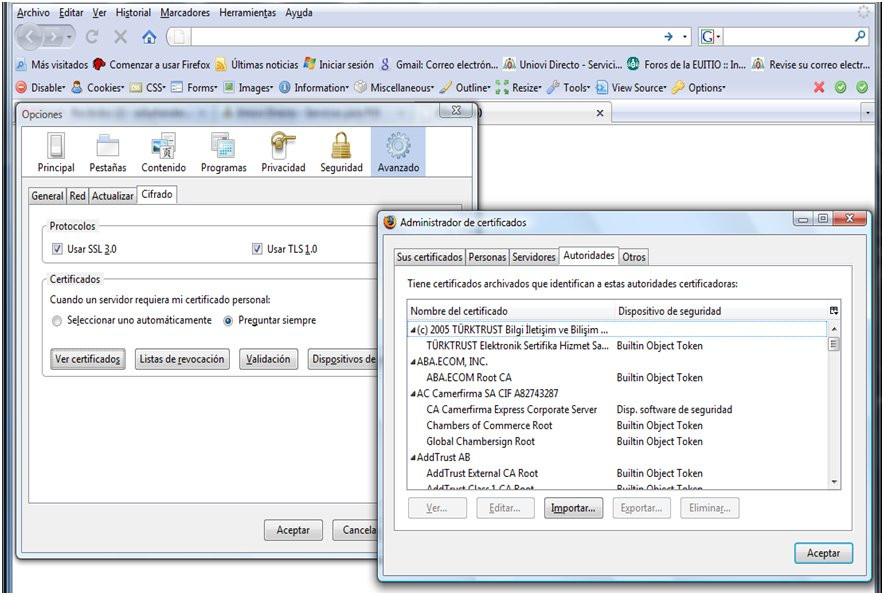This screenshot has height=595, width=884.
Task: Reload page with the refresh icon
Action: pos(92,37)
